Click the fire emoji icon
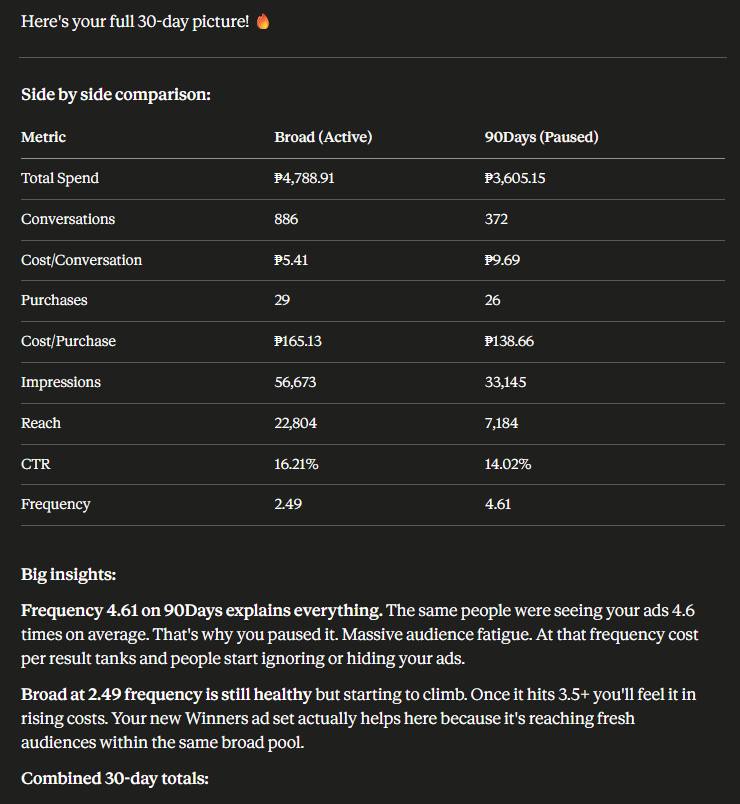Viewport: 740px width, 804px height. pos(263,22)
